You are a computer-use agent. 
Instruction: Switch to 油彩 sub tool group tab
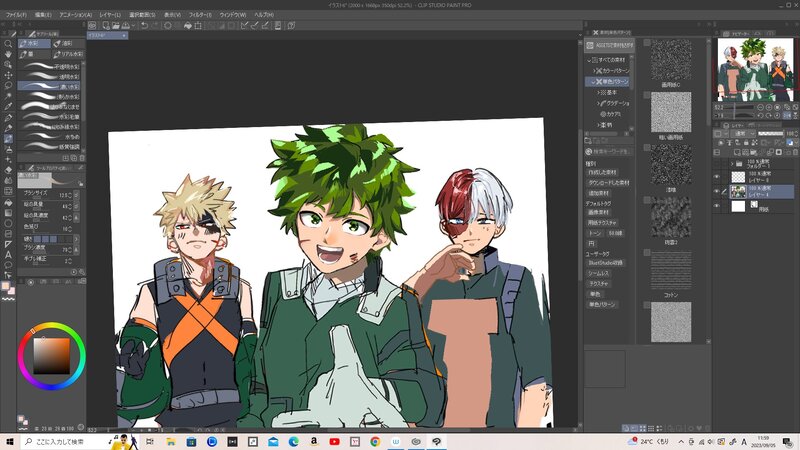(x=68, y=43)
